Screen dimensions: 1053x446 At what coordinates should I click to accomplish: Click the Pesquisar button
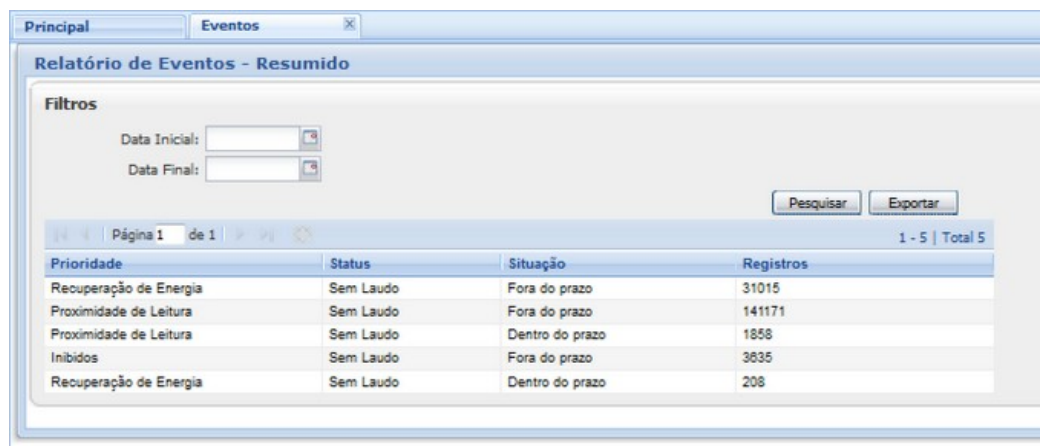(x=817, y=203)
